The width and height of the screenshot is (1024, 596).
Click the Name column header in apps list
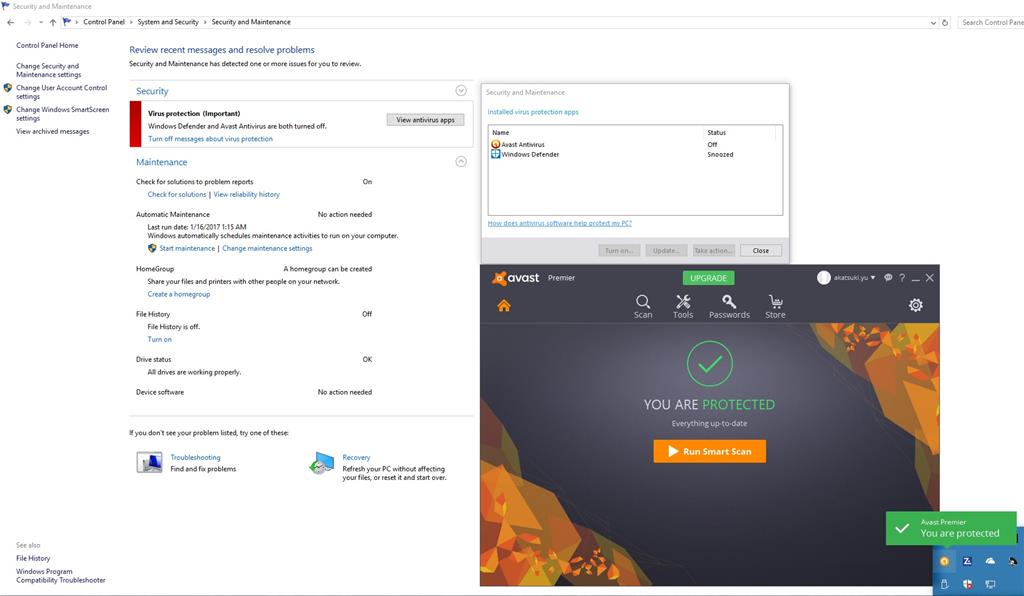point(597,133)
